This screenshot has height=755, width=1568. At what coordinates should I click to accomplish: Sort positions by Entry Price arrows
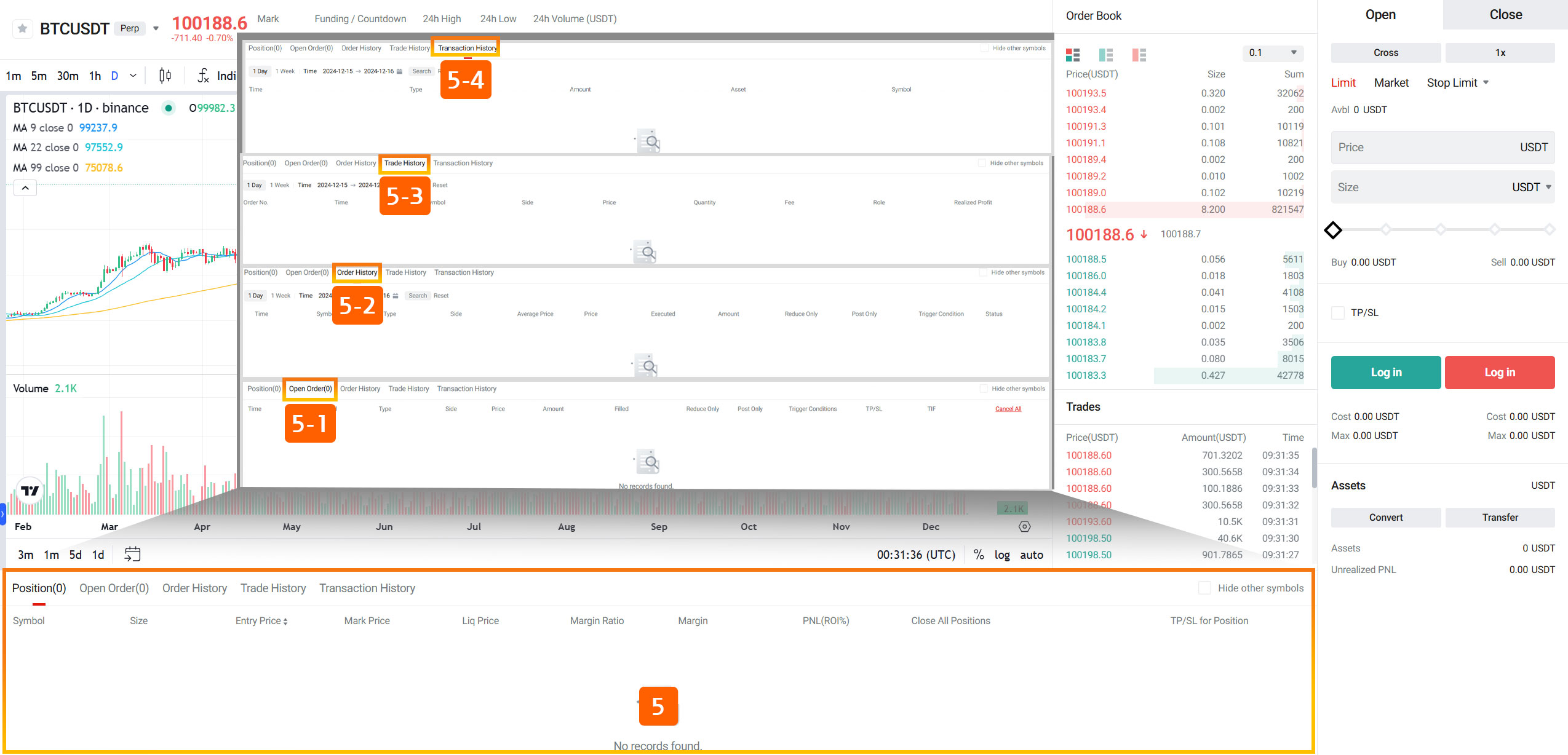click(285, 622)
